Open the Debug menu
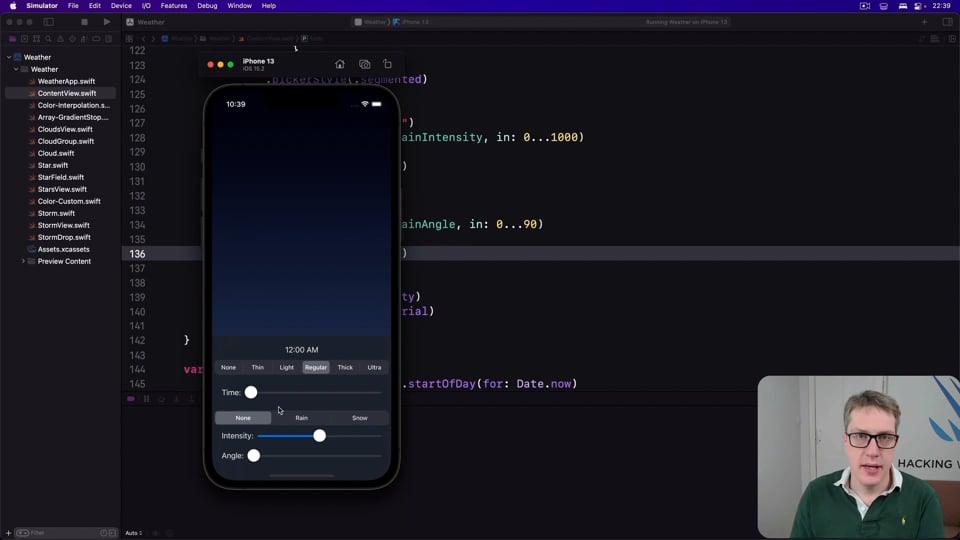The width and height of the screenshot is (960, 540). (x=207, y=6)
